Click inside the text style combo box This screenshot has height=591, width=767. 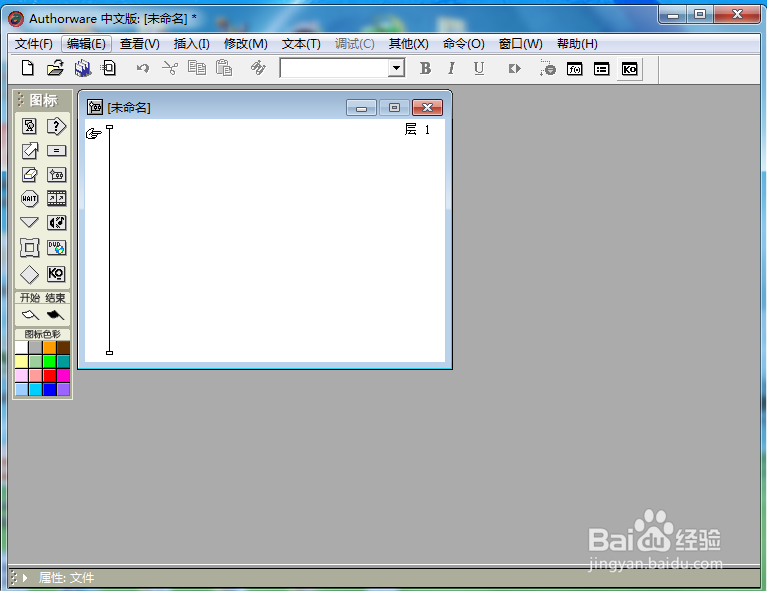coord(335,68)
